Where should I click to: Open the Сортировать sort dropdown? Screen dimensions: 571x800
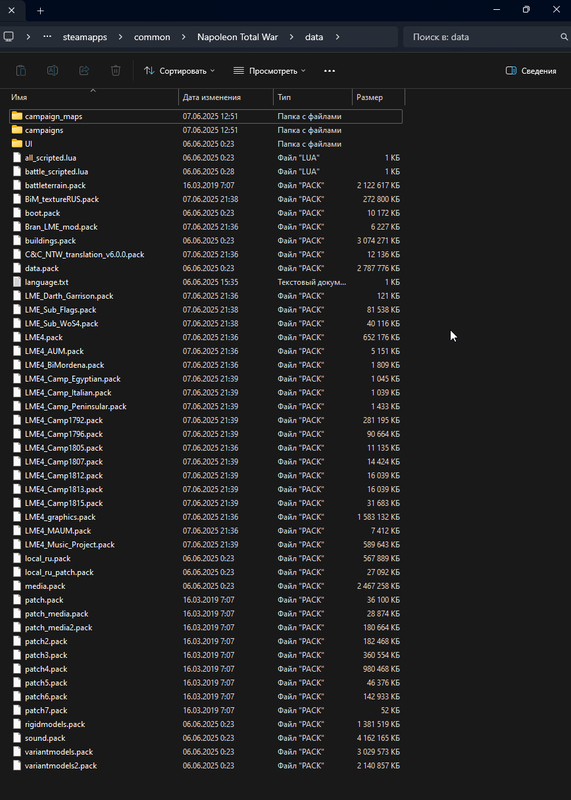pos(179,71)
